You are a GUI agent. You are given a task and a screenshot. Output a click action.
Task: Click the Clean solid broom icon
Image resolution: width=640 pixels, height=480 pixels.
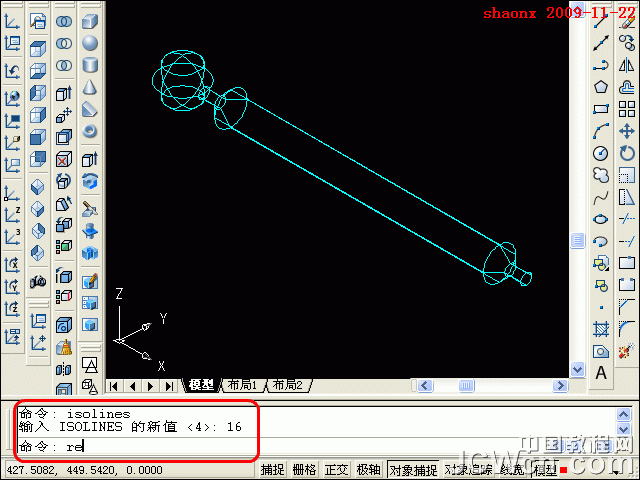64,347
